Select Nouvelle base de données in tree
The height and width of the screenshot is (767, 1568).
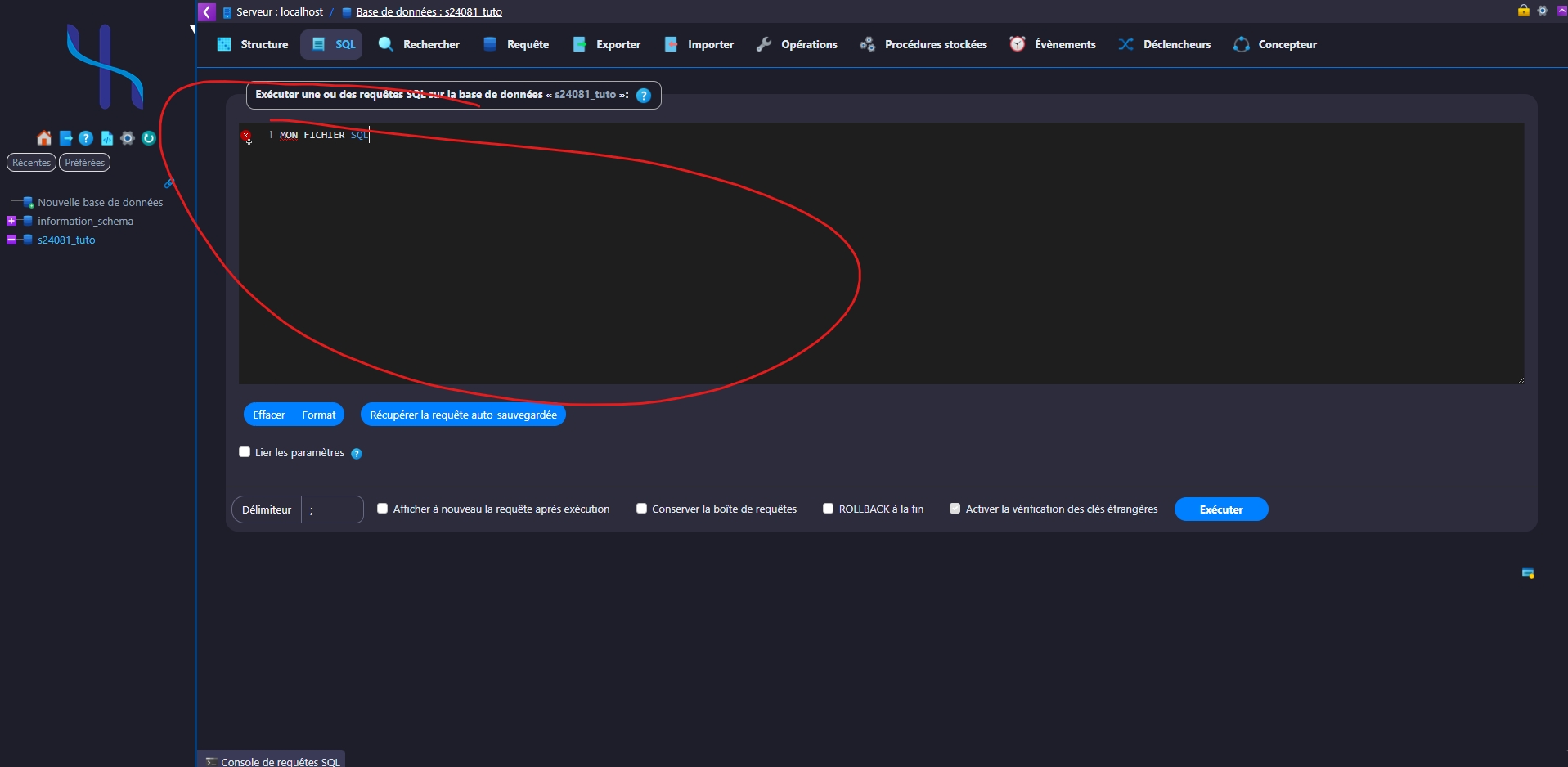click(100, 202)
